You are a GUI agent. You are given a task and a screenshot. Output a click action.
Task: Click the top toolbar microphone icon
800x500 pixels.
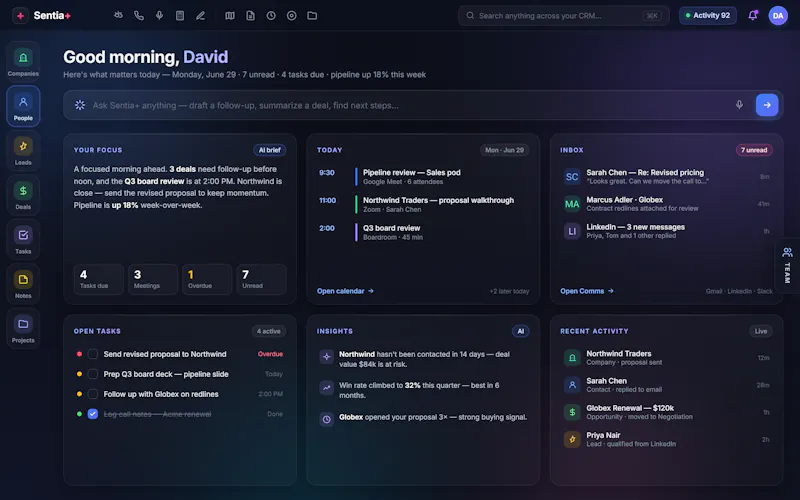[x=159, y=16]
